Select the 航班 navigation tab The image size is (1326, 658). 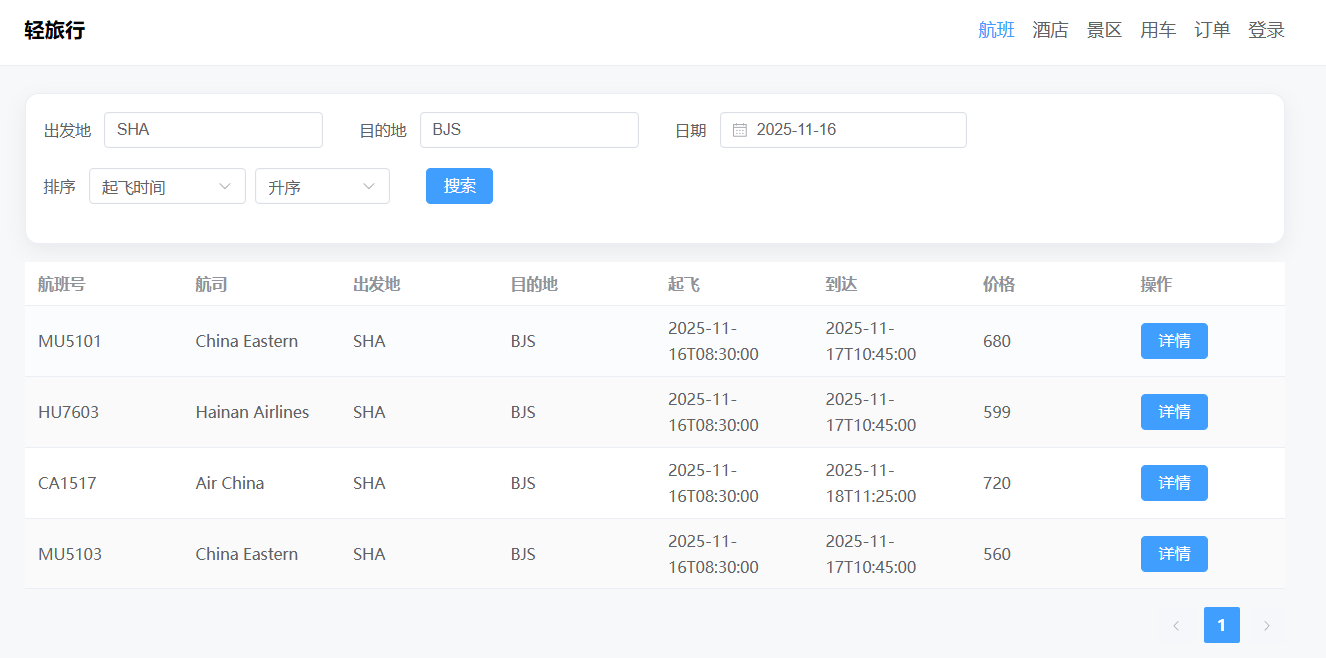996,30
